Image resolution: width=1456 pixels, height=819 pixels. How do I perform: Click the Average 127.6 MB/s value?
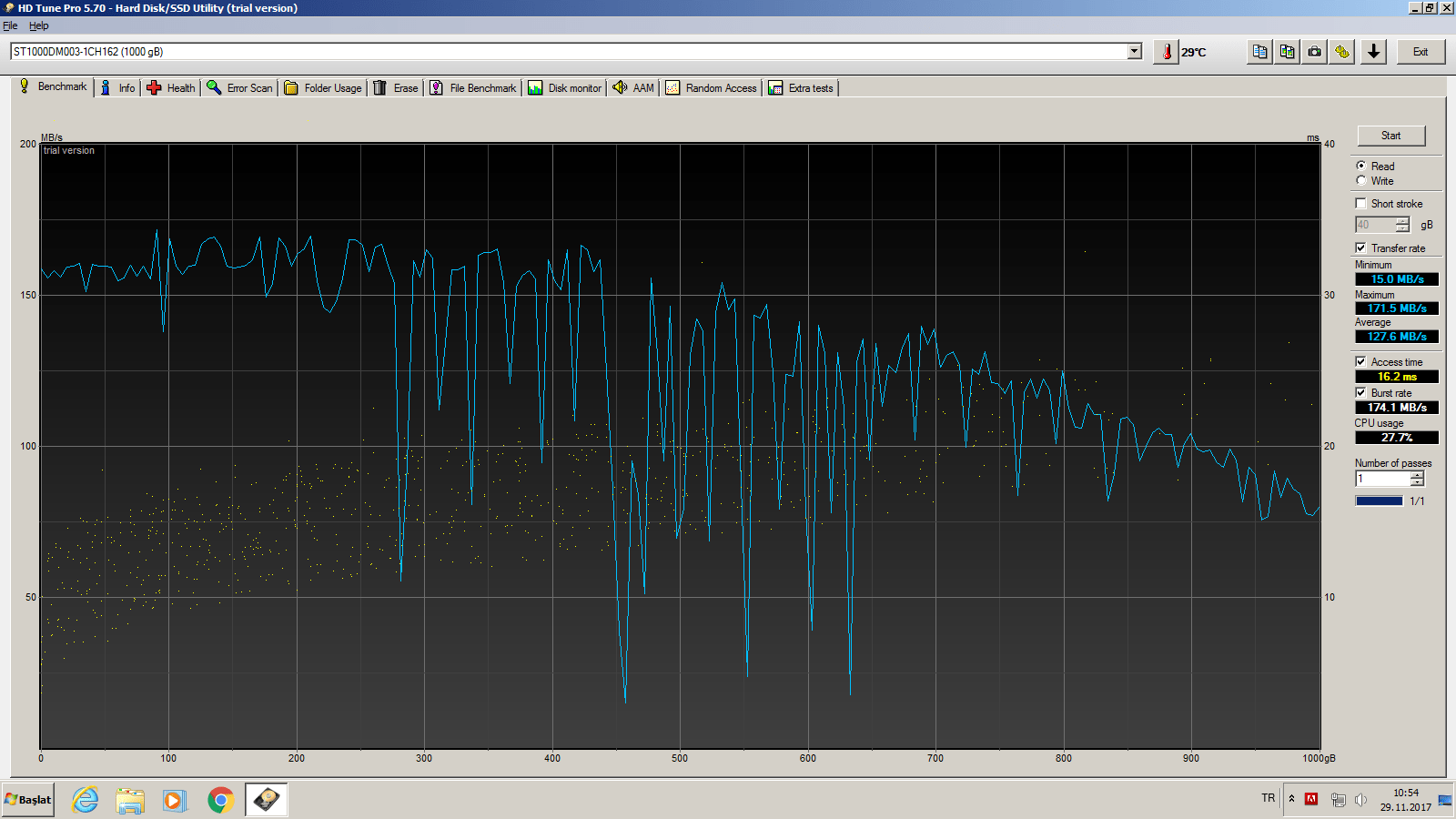tap(1397, 337)
